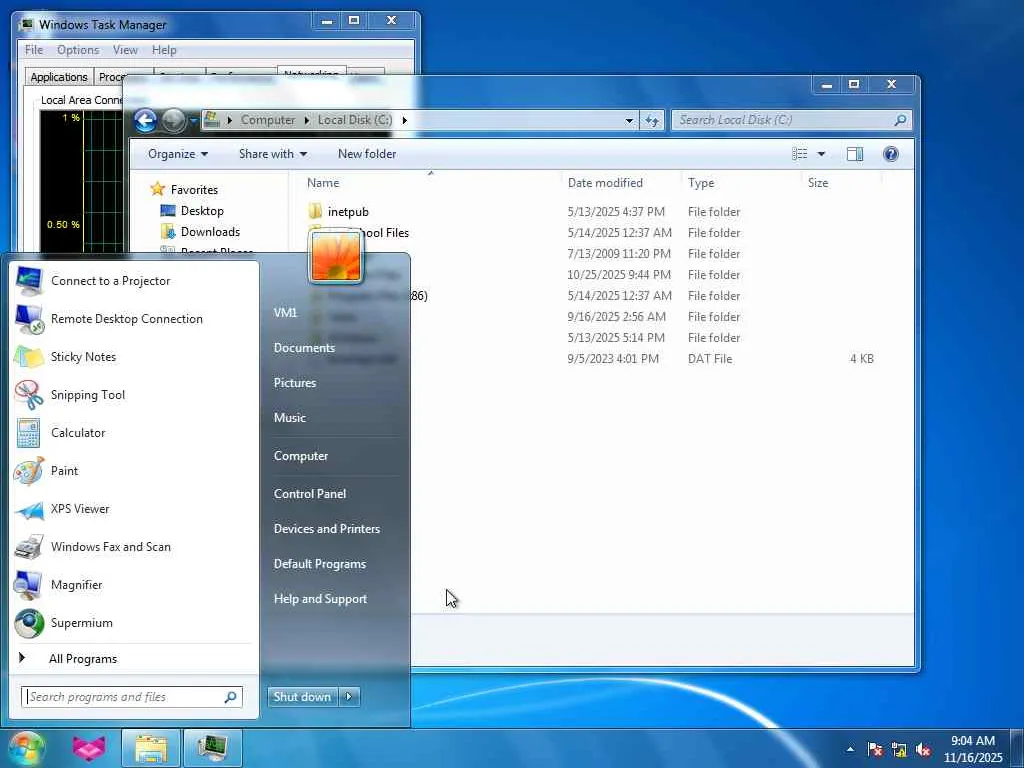
Task: Click the Explorer Forward arrow button
Action: 173,120
